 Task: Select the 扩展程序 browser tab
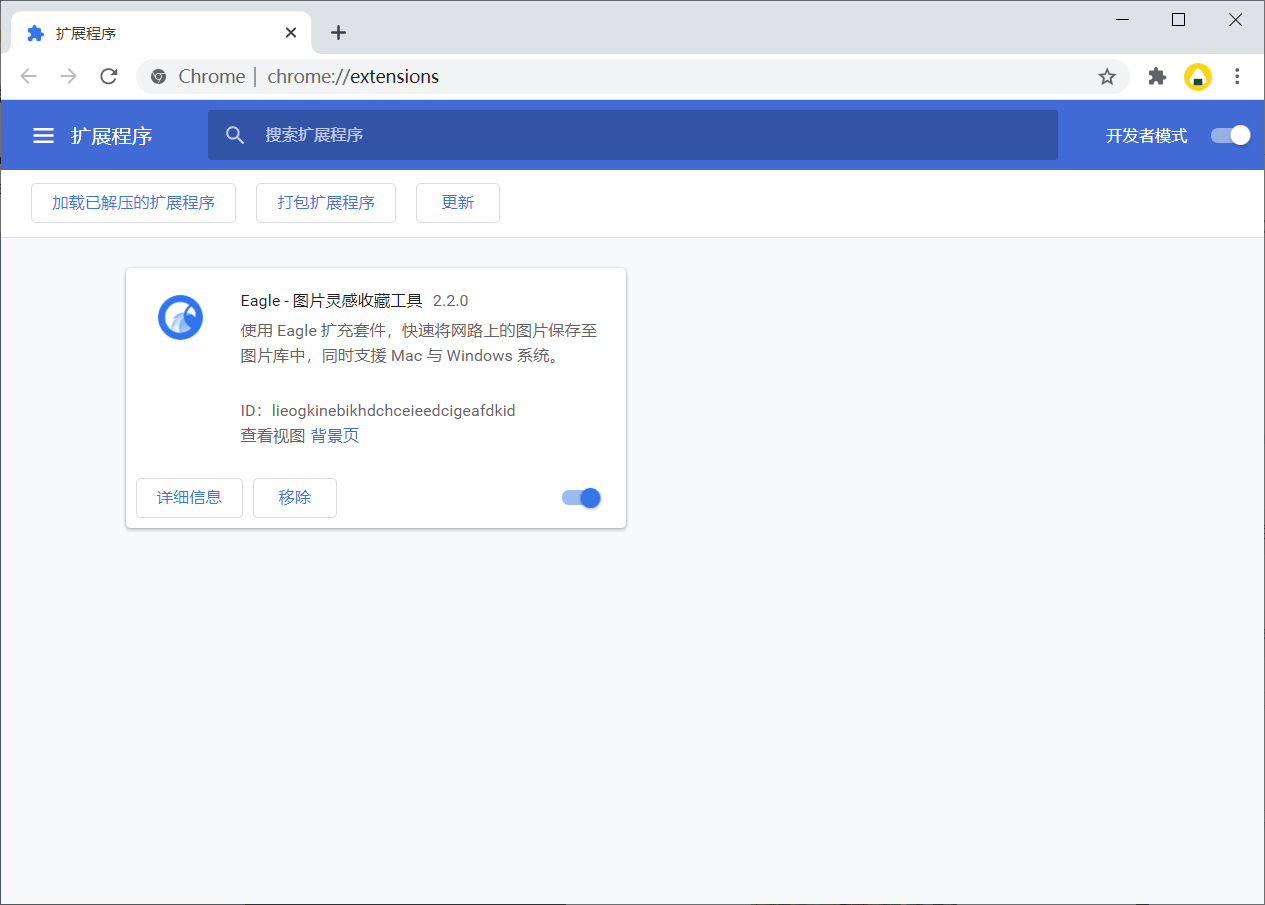point(162,33)
